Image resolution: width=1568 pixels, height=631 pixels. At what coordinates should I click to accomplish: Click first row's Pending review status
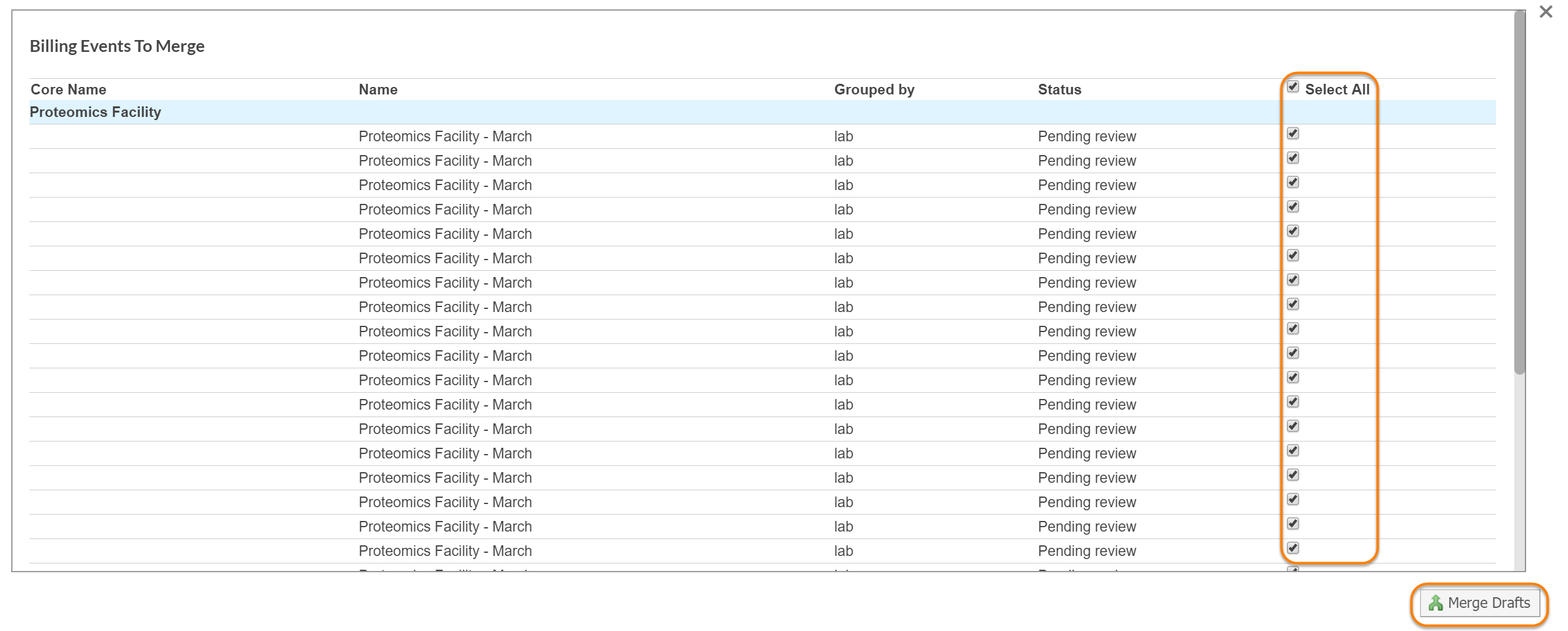tap(1086, 136)
